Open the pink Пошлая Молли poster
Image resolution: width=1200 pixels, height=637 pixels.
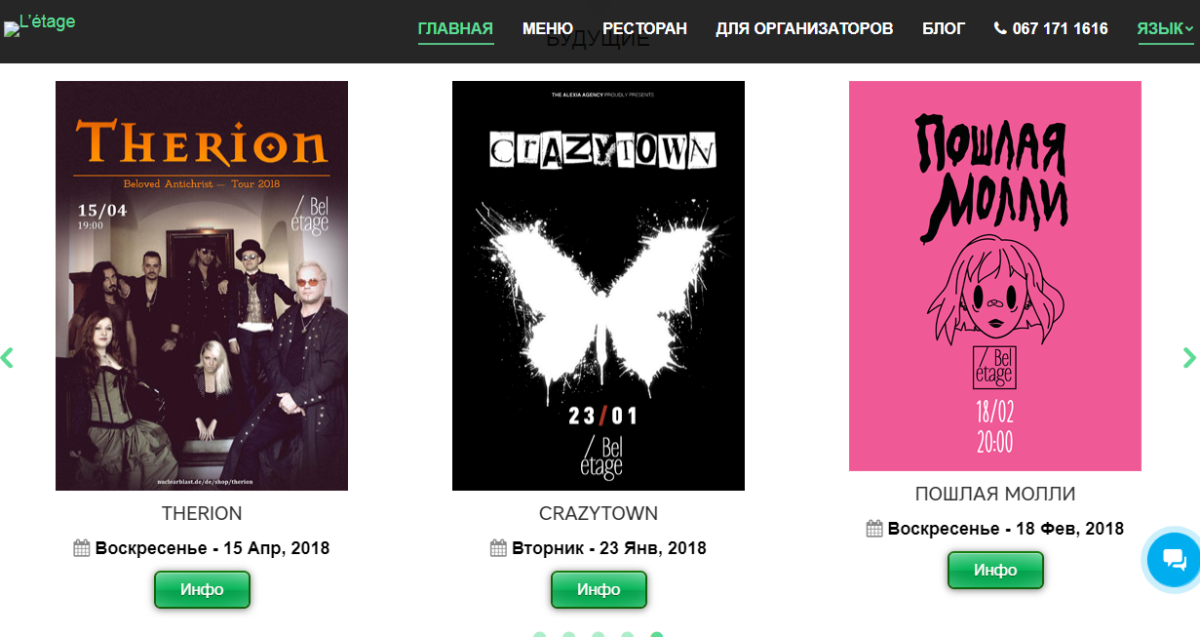coord(995,276)
